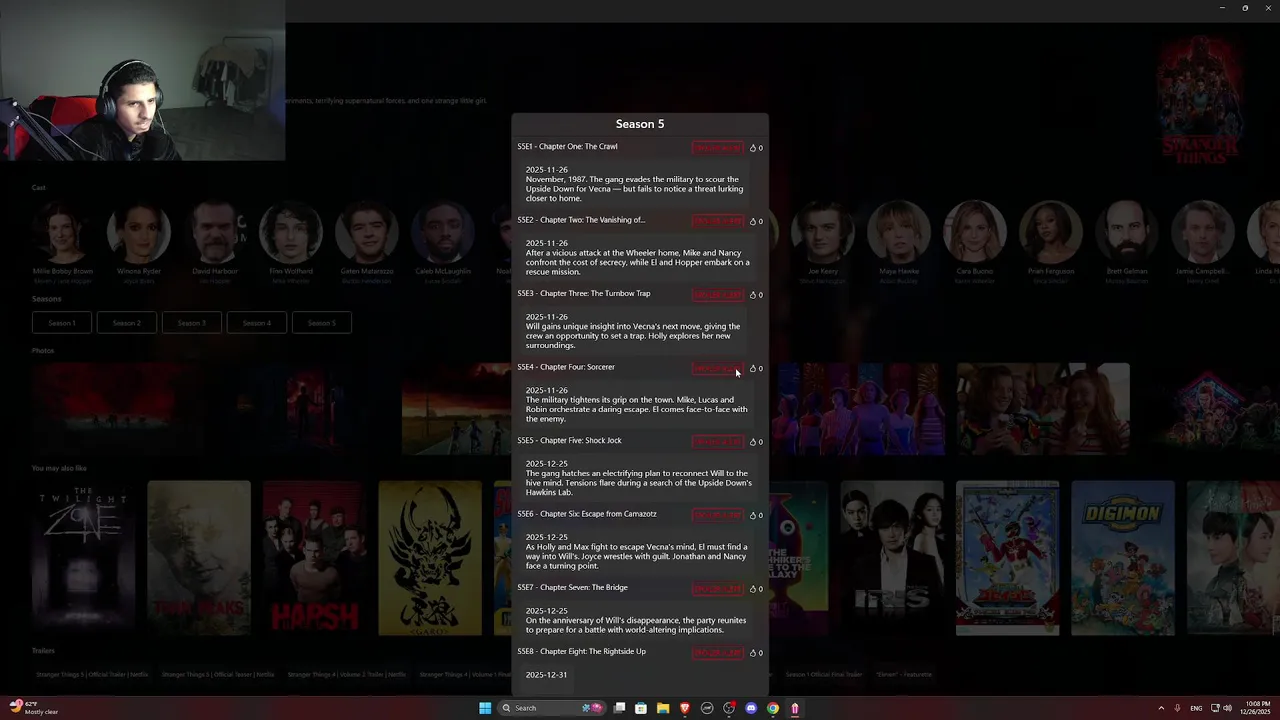Click spoiler alert for The Turnbow Trap

tap(718, 295)
